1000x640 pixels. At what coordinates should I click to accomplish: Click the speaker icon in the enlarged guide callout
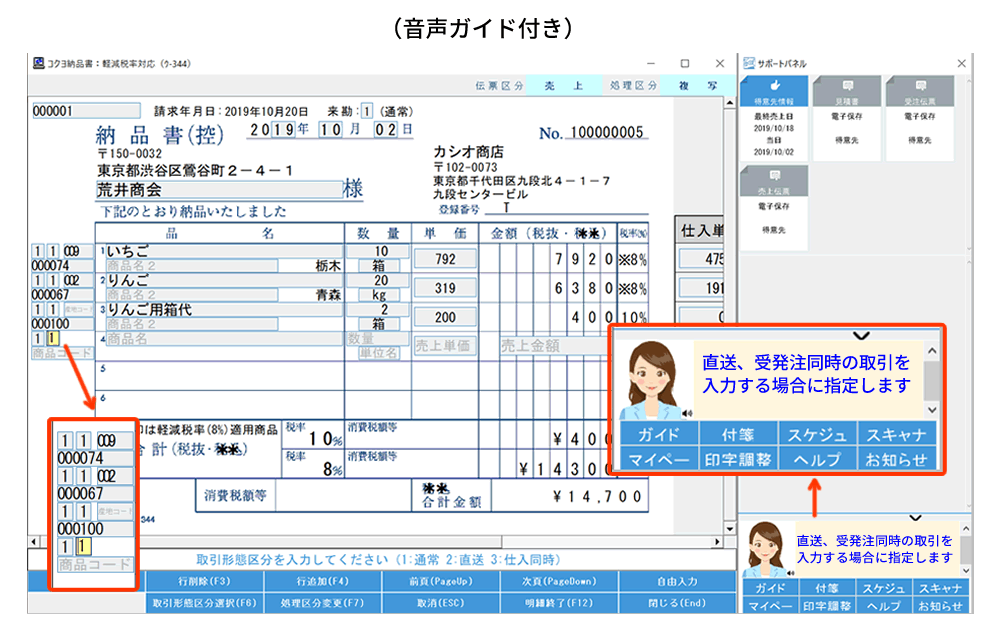pyautogui.click(x=688, y=412)
